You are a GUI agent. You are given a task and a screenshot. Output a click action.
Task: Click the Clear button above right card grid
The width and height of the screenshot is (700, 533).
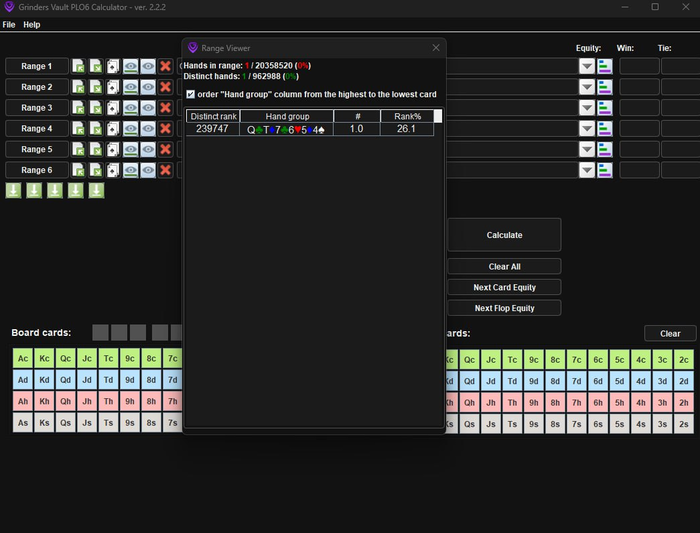pyautogui.click(x=670, y=333)
